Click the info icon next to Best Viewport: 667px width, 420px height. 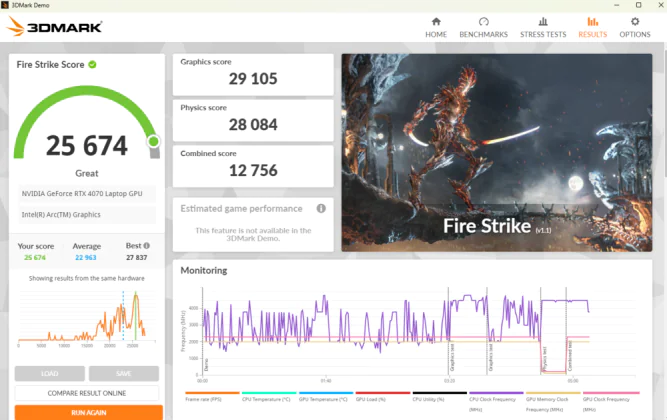147,246
